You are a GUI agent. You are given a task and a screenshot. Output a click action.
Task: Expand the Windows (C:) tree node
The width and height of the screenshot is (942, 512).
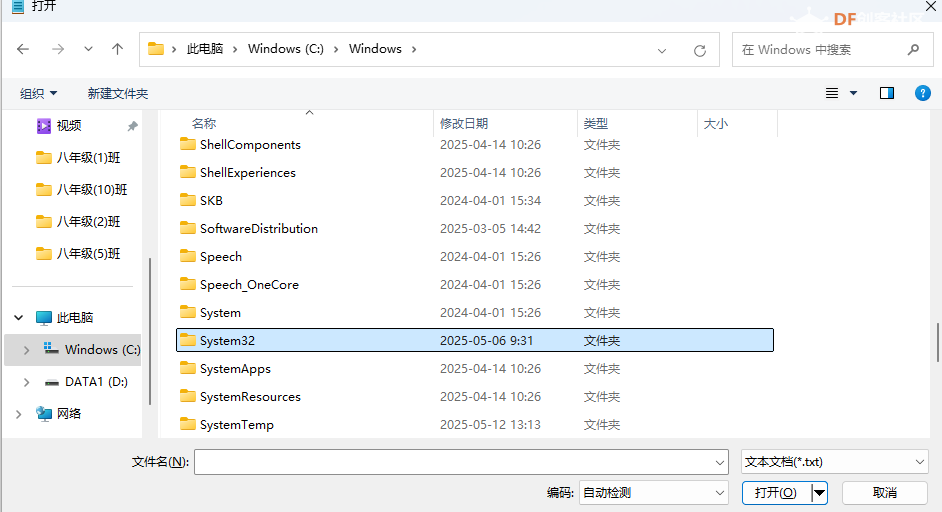click(26, 350)
